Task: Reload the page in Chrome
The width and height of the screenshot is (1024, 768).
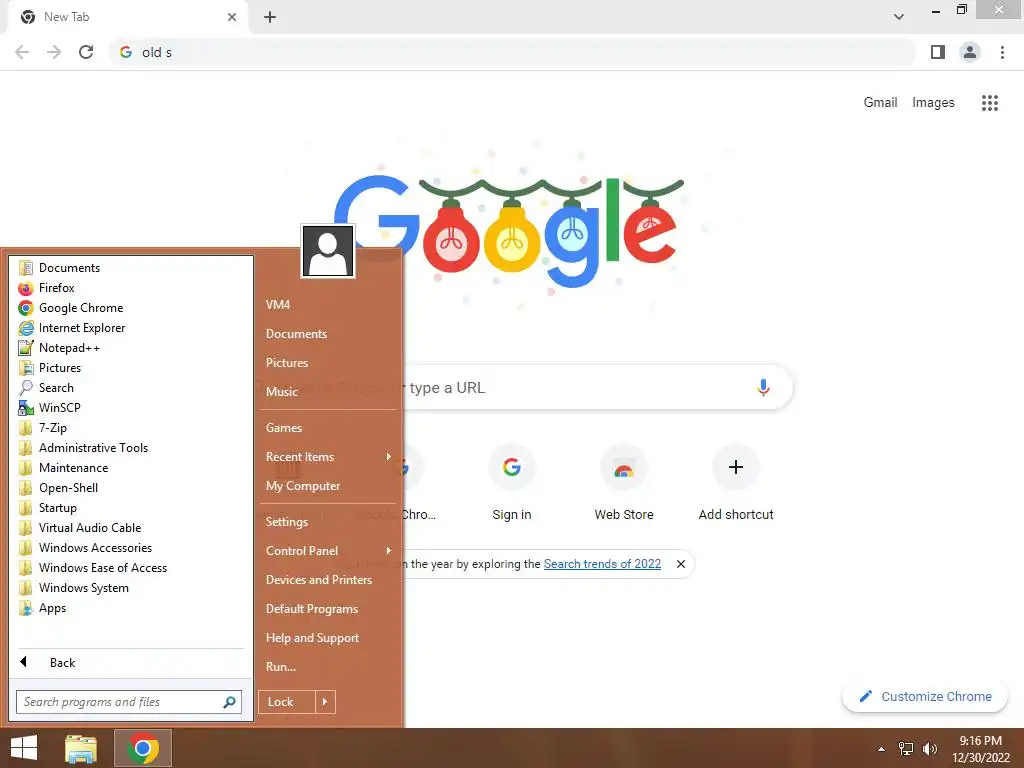Action: pos(86,52)
